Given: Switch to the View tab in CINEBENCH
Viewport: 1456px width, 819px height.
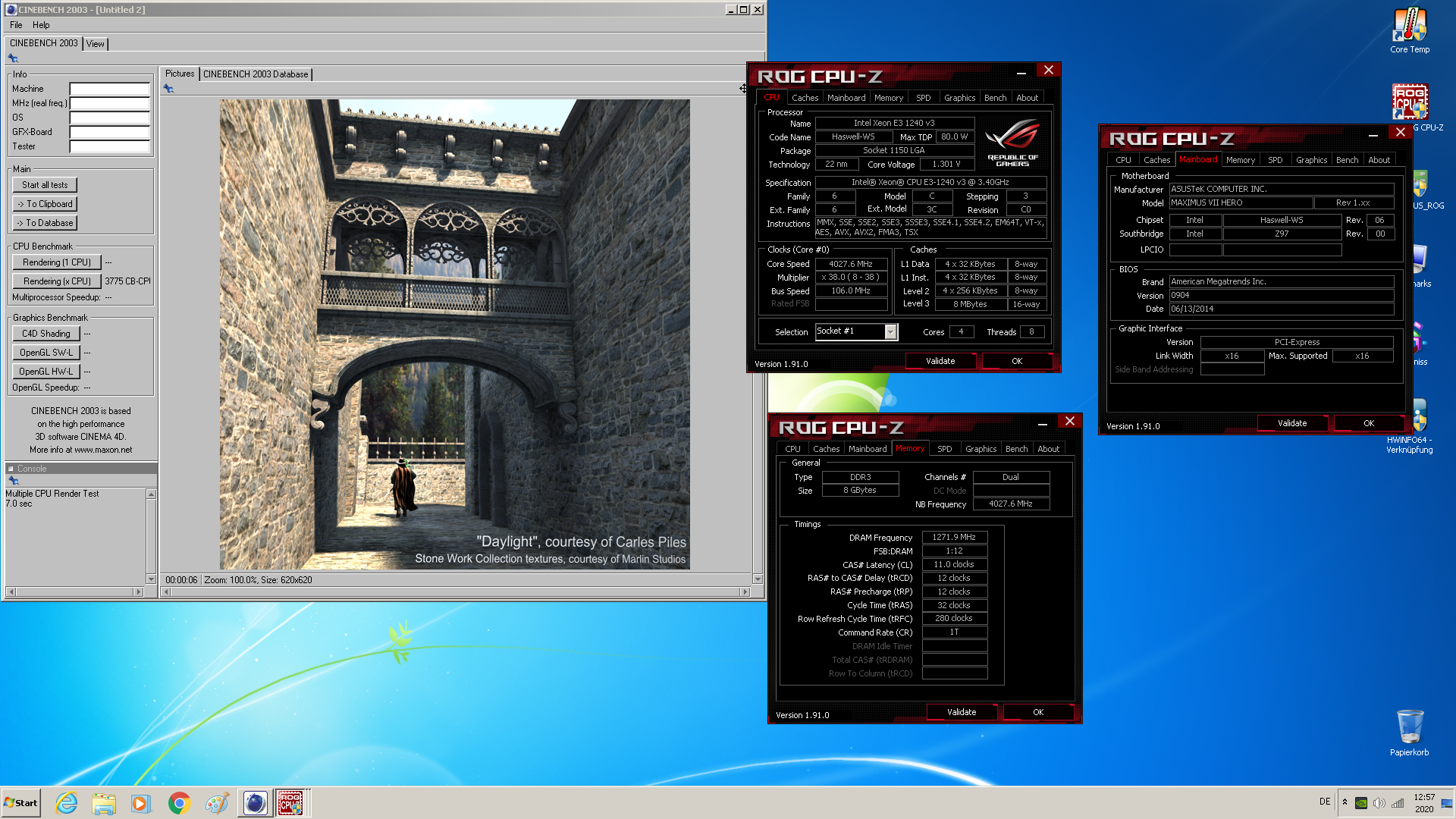Looking at the screenshot, I should coord(96,44).
